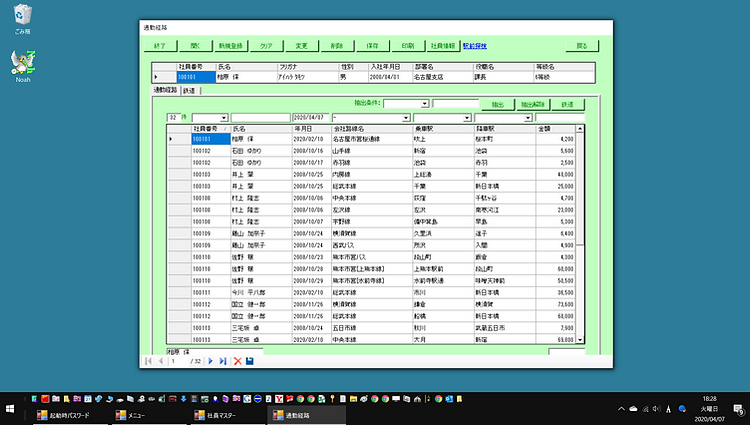Click the 名古屋支店 department cell
This screenshot has height=425, width=750.
442,77
